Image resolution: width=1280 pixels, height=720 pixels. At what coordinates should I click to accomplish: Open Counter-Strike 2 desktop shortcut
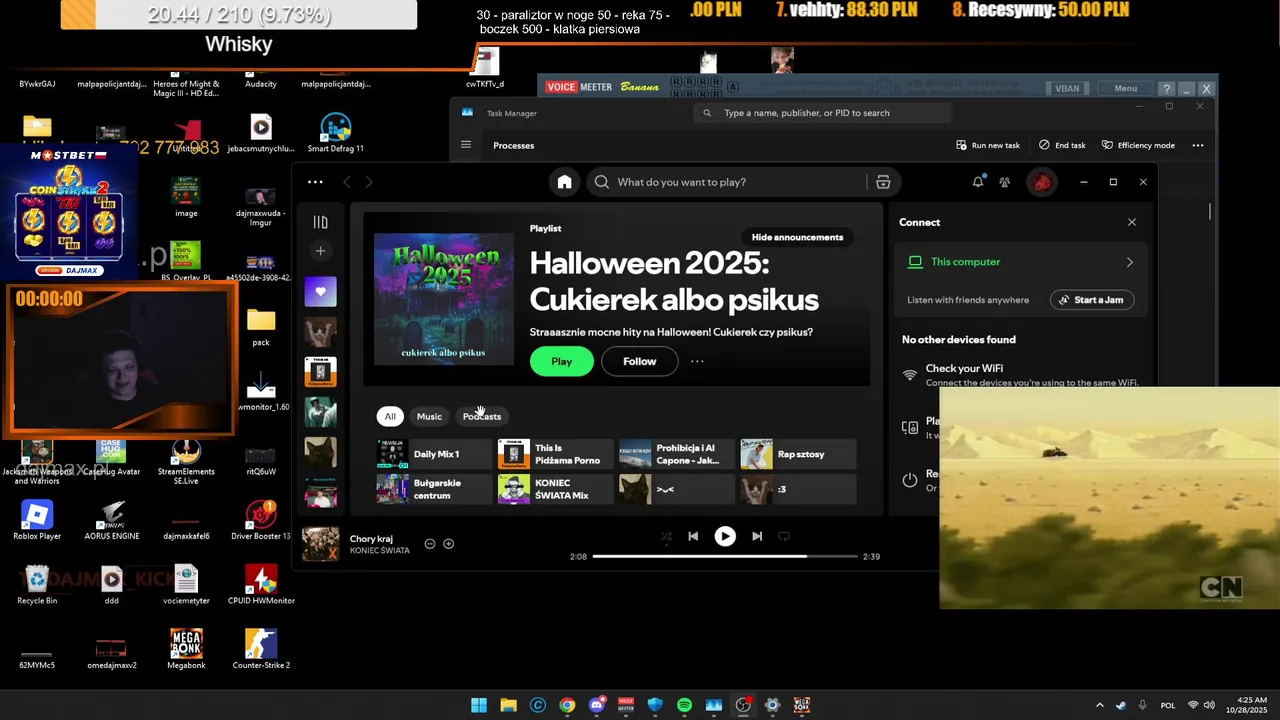coord(261,649)
